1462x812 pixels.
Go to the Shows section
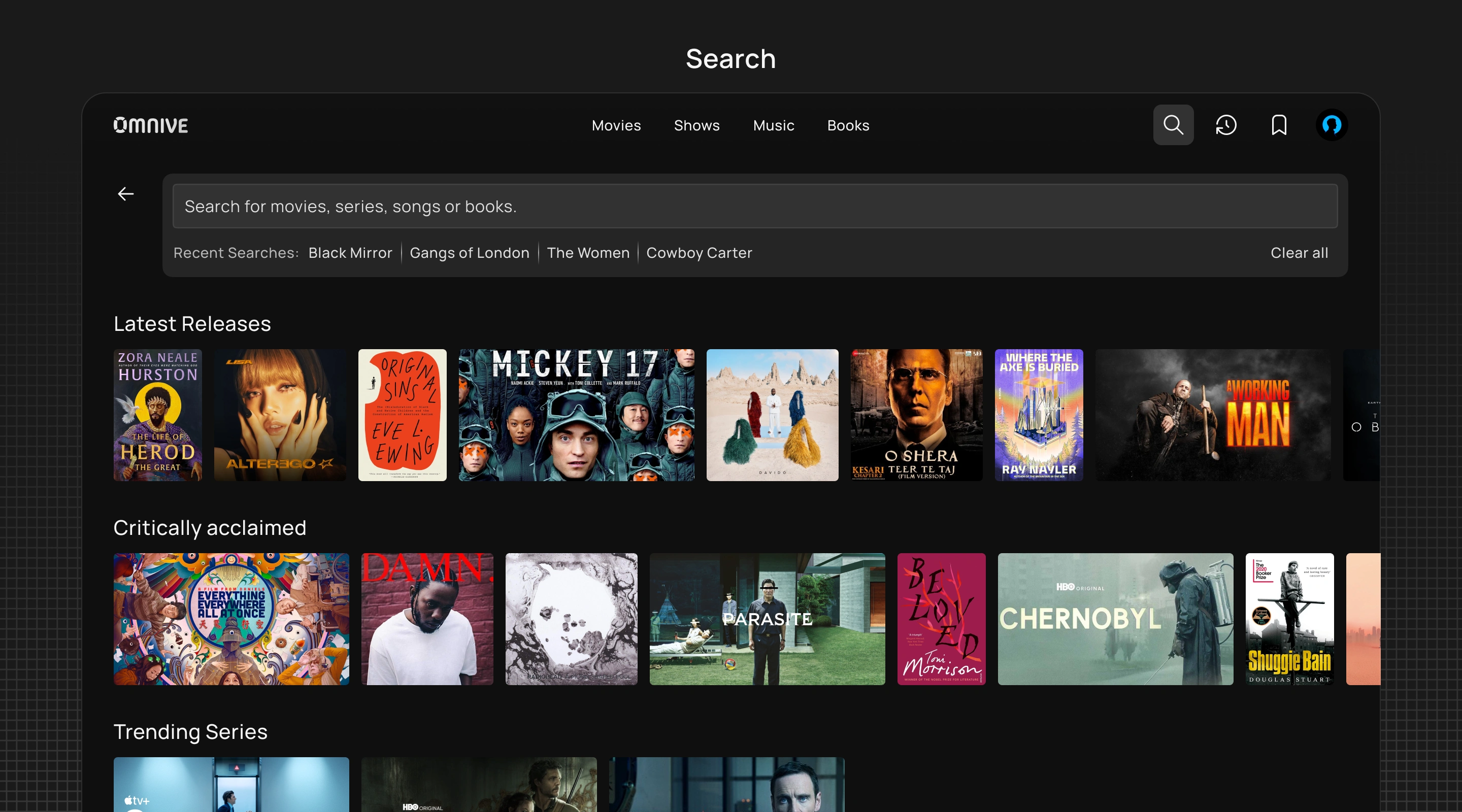pyautogui.click(x=696, y=125)
